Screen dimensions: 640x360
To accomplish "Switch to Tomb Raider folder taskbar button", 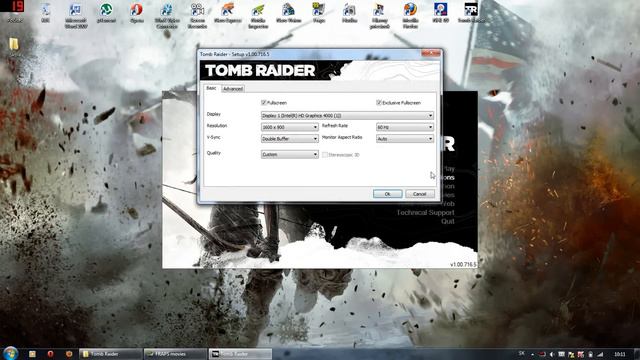I will click(111, 354).
